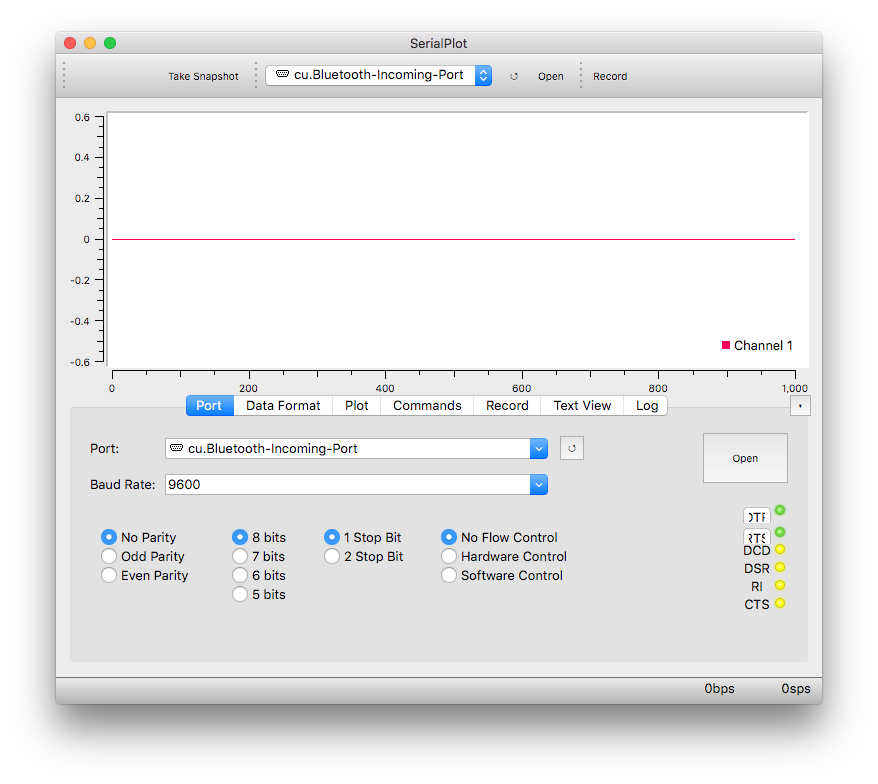Click the refresh icon beside the Port dropdown
Image resolution: width=878 pixels, height=784 pixels.
tap(571, 448)
